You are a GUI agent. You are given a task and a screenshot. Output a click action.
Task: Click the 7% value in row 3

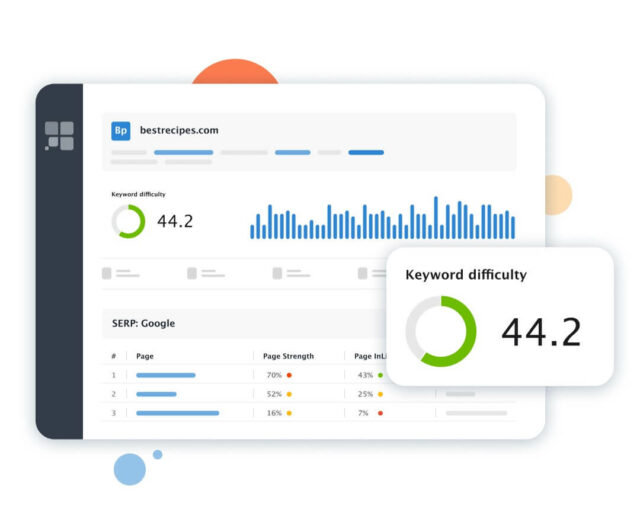coord(363,413)
